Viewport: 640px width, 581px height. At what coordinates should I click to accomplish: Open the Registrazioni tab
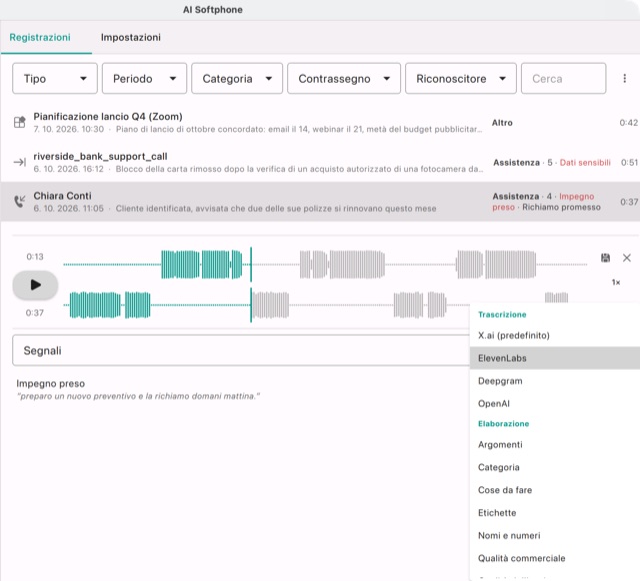[40, 38]
